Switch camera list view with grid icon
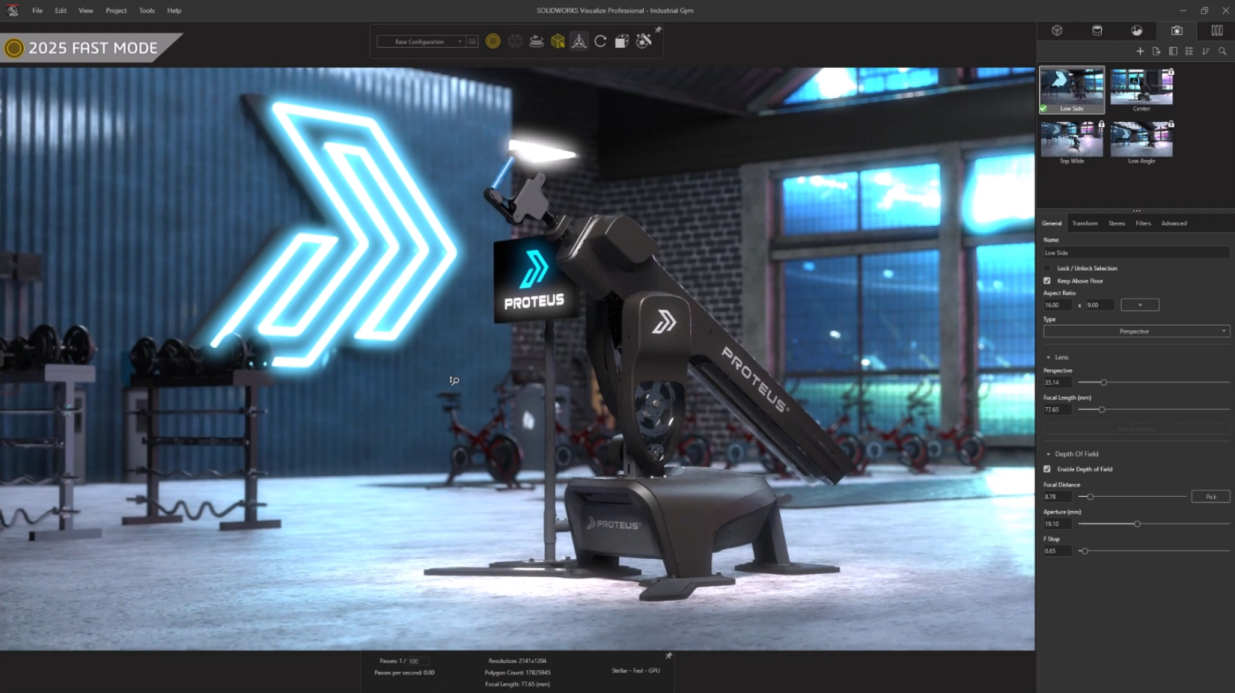The width and height of the screenshot is (1235, 693). [x=1189, y=51]
